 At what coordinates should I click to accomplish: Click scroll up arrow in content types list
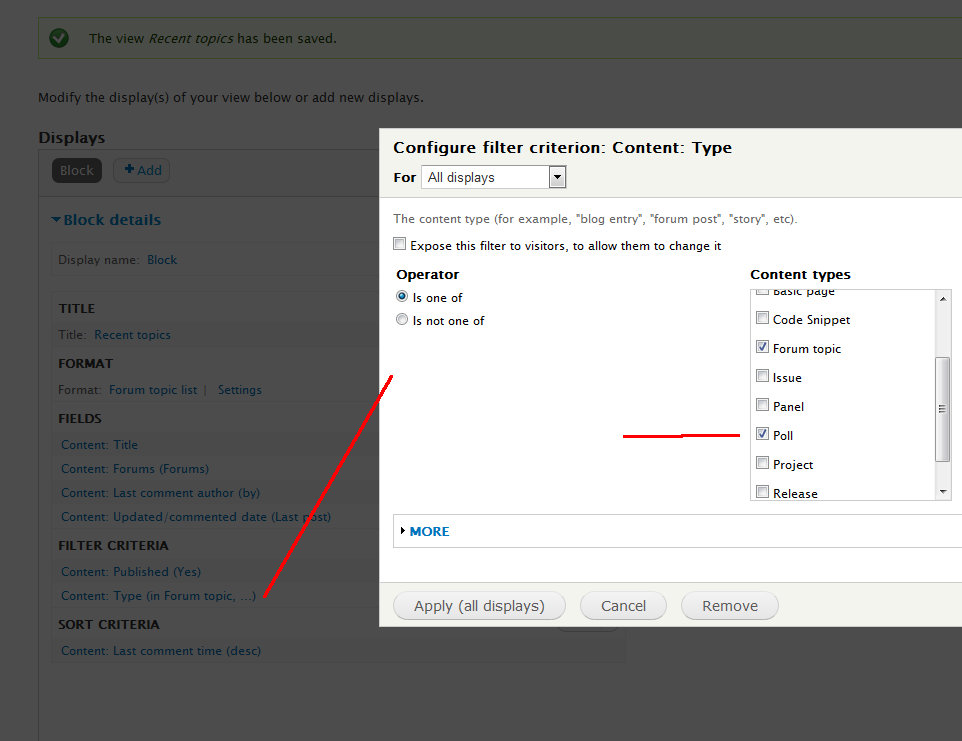click(943, 299)
